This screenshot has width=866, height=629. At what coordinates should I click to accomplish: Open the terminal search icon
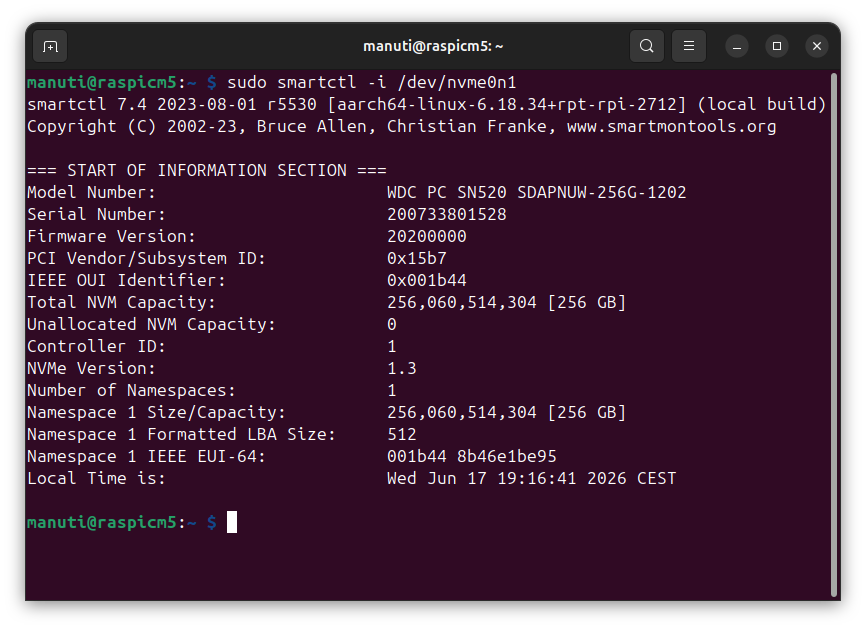point(647,46)
